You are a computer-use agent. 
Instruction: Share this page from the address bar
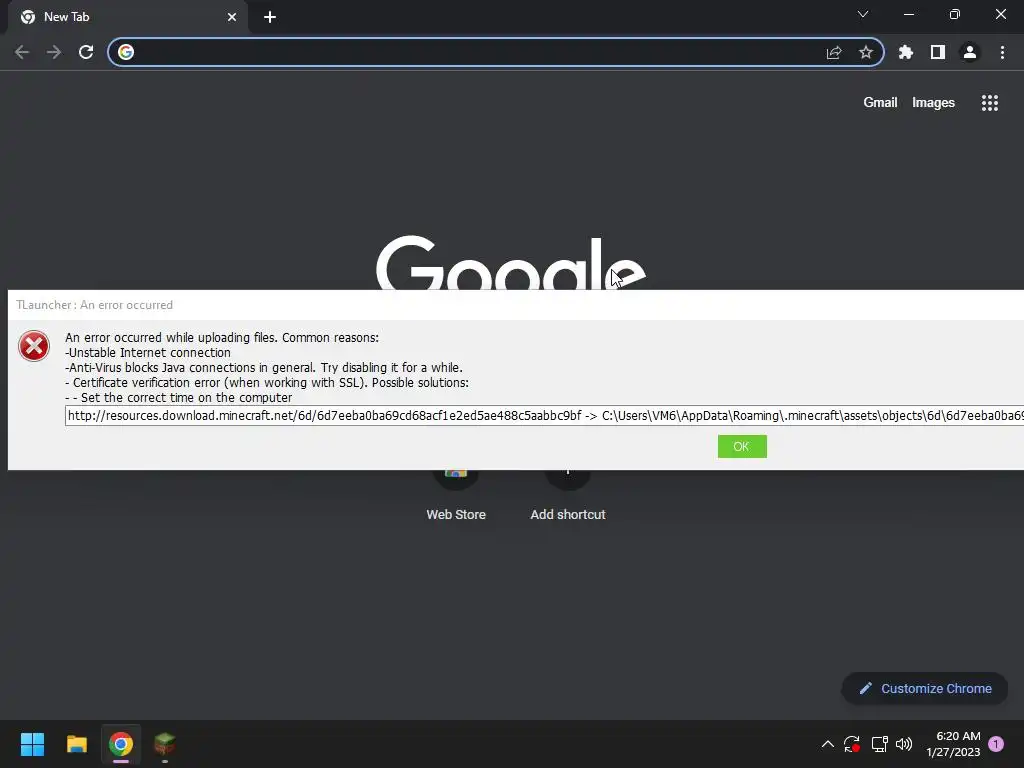(834, 52)
